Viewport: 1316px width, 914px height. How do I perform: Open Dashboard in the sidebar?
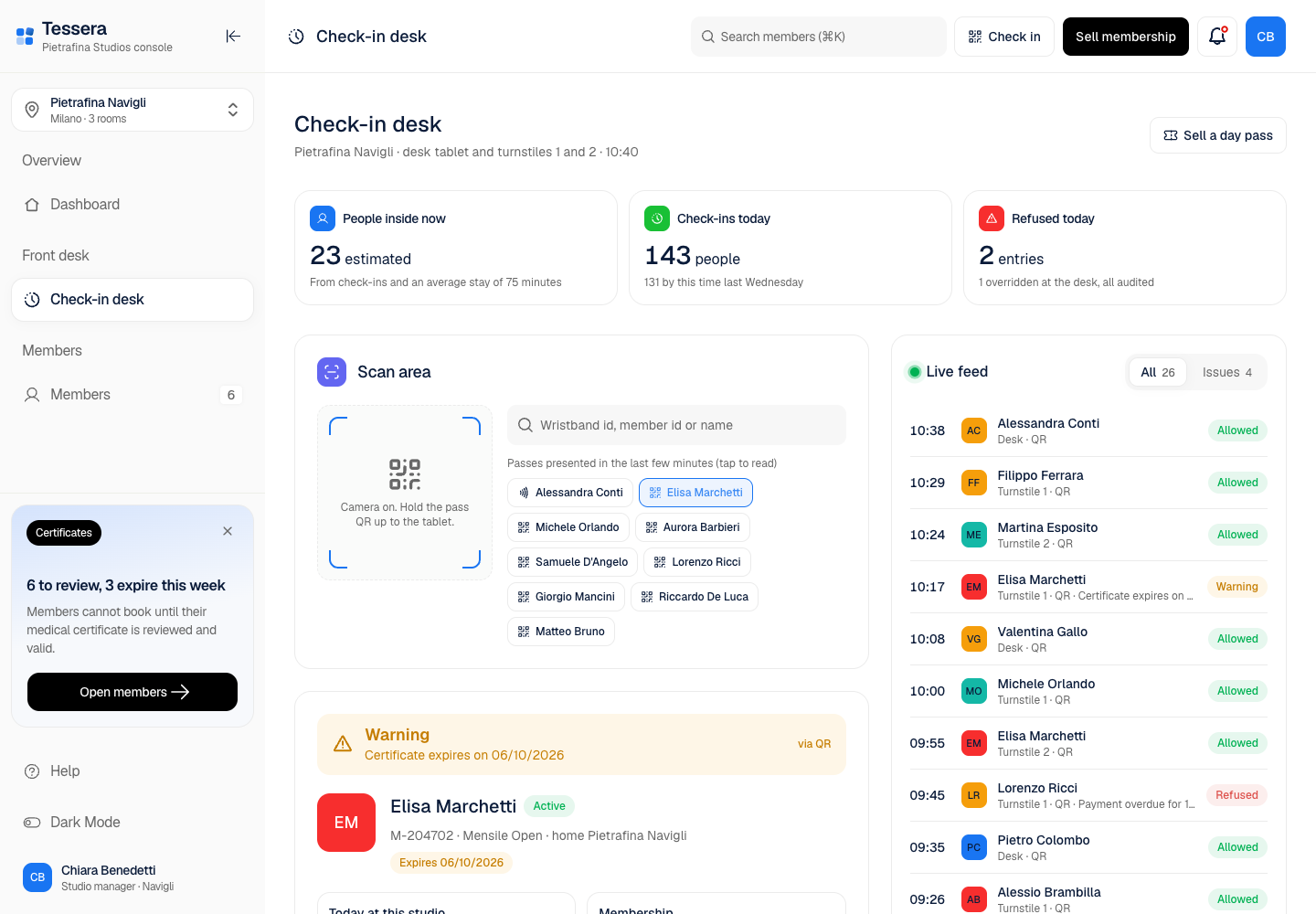coord(133,205)
